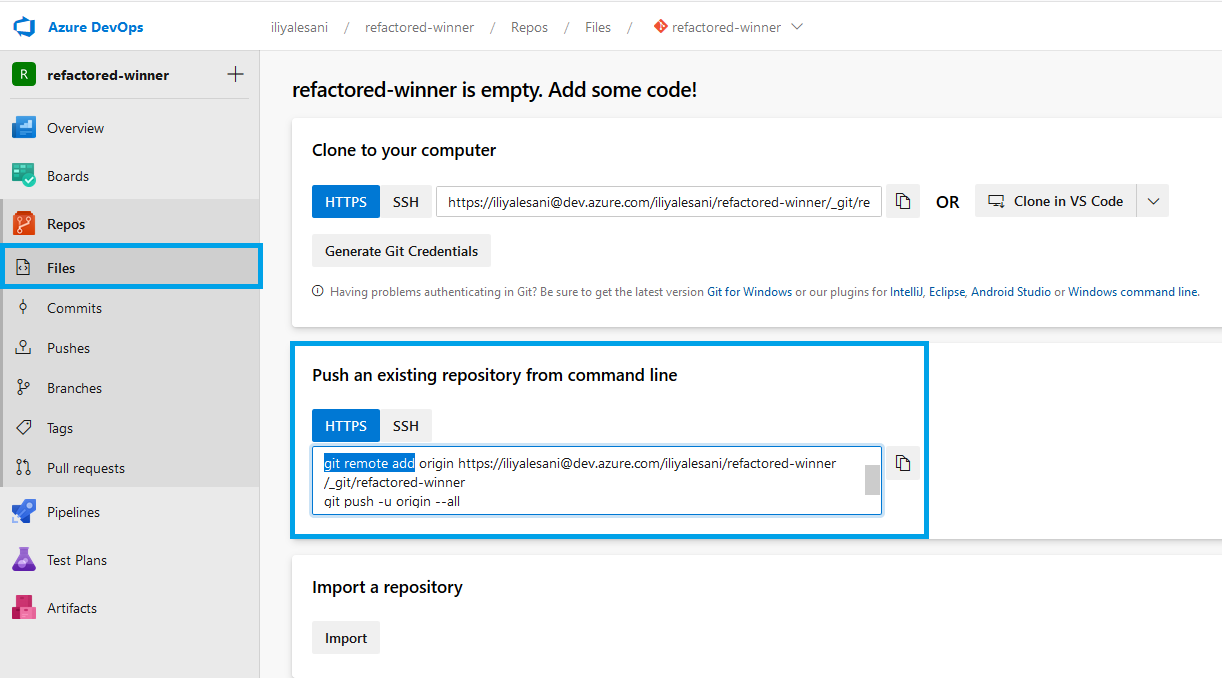Click the refactored-winner project name in sidebar
Screen dimensions: 1222x678
(108, 75)
